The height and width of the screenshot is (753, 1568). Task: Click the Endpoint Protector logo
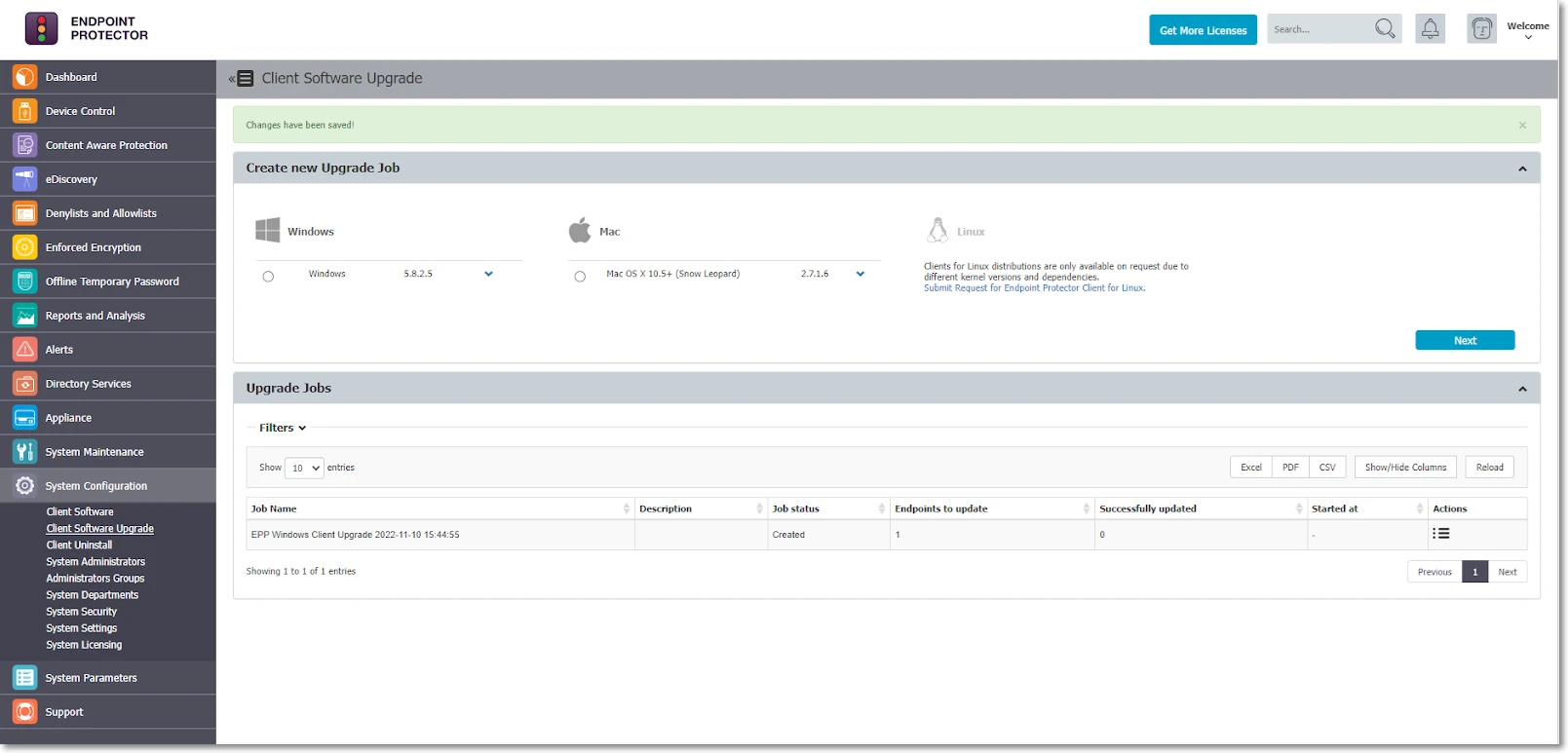pyautogui.click(x=87, y=28)
